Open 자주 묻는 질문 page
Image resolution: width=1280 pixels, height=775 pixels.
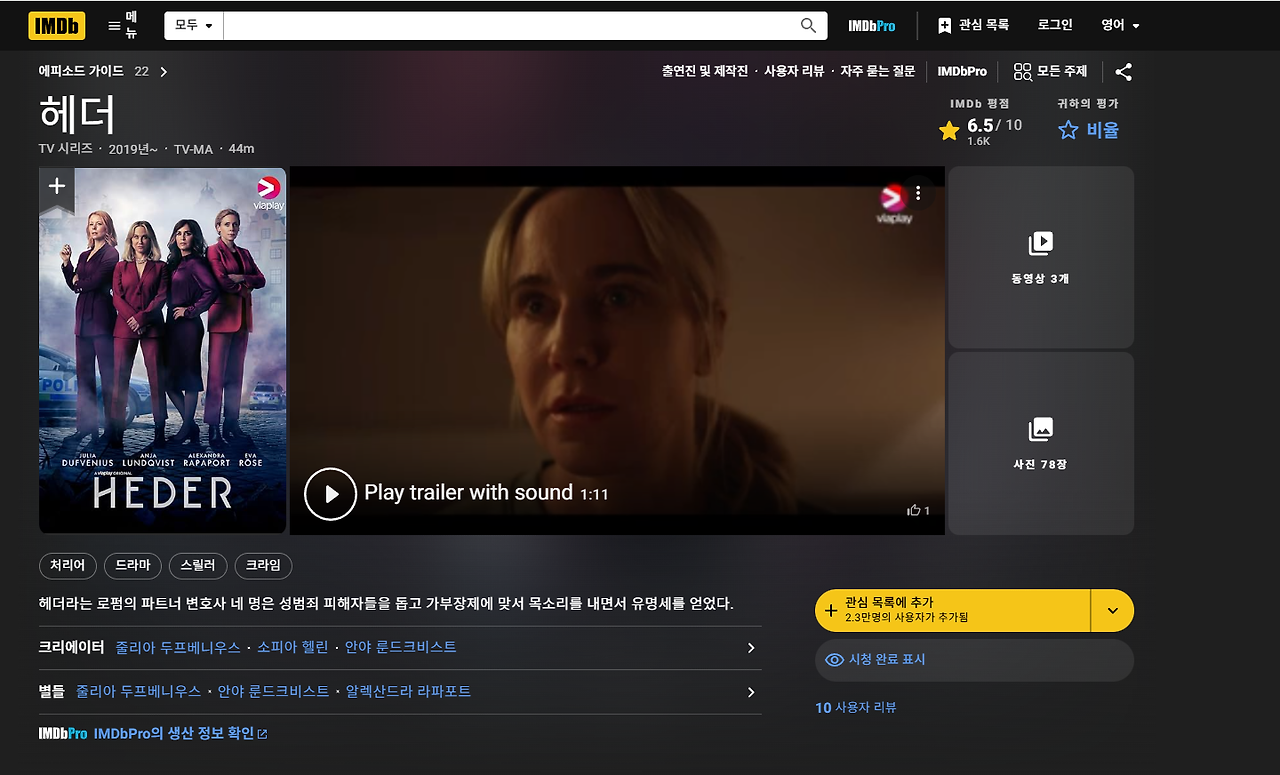click(877, 71)
